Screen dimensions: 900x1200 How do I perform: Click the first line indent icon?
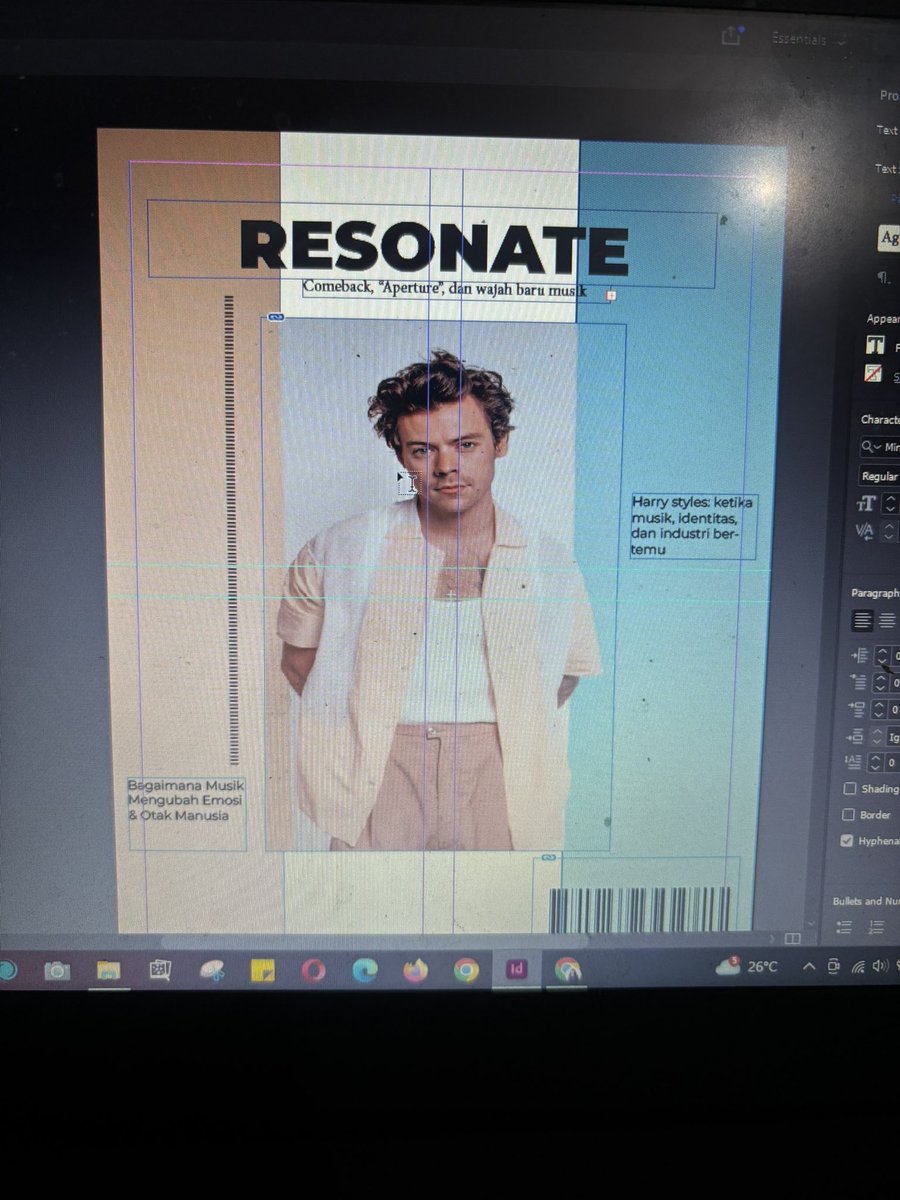click(x=860, y=682)
